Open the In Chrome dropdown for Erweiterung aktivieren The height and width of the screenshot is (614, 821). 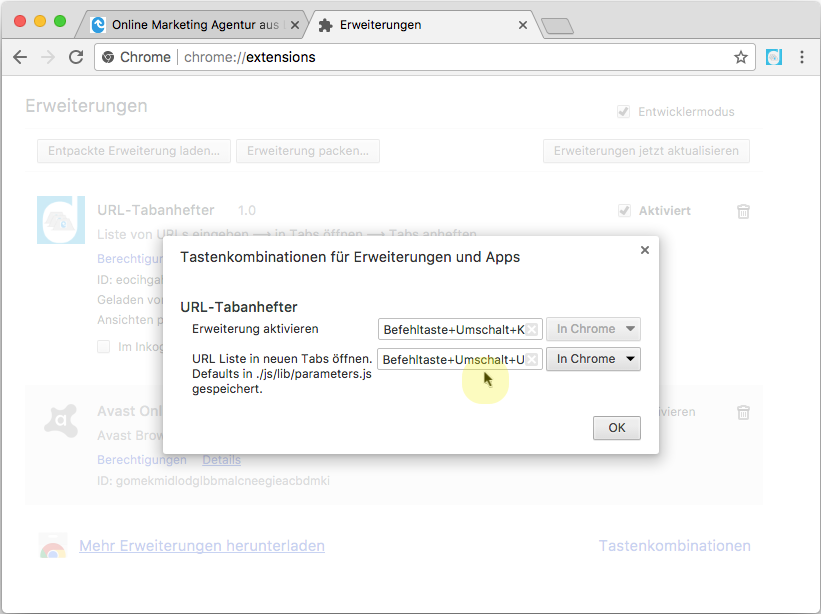(x=593, y=329)
